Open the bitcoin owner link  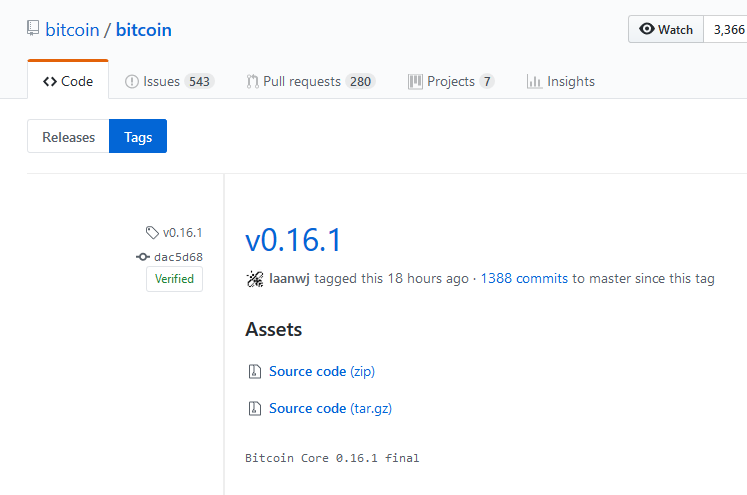click(72, 30)
